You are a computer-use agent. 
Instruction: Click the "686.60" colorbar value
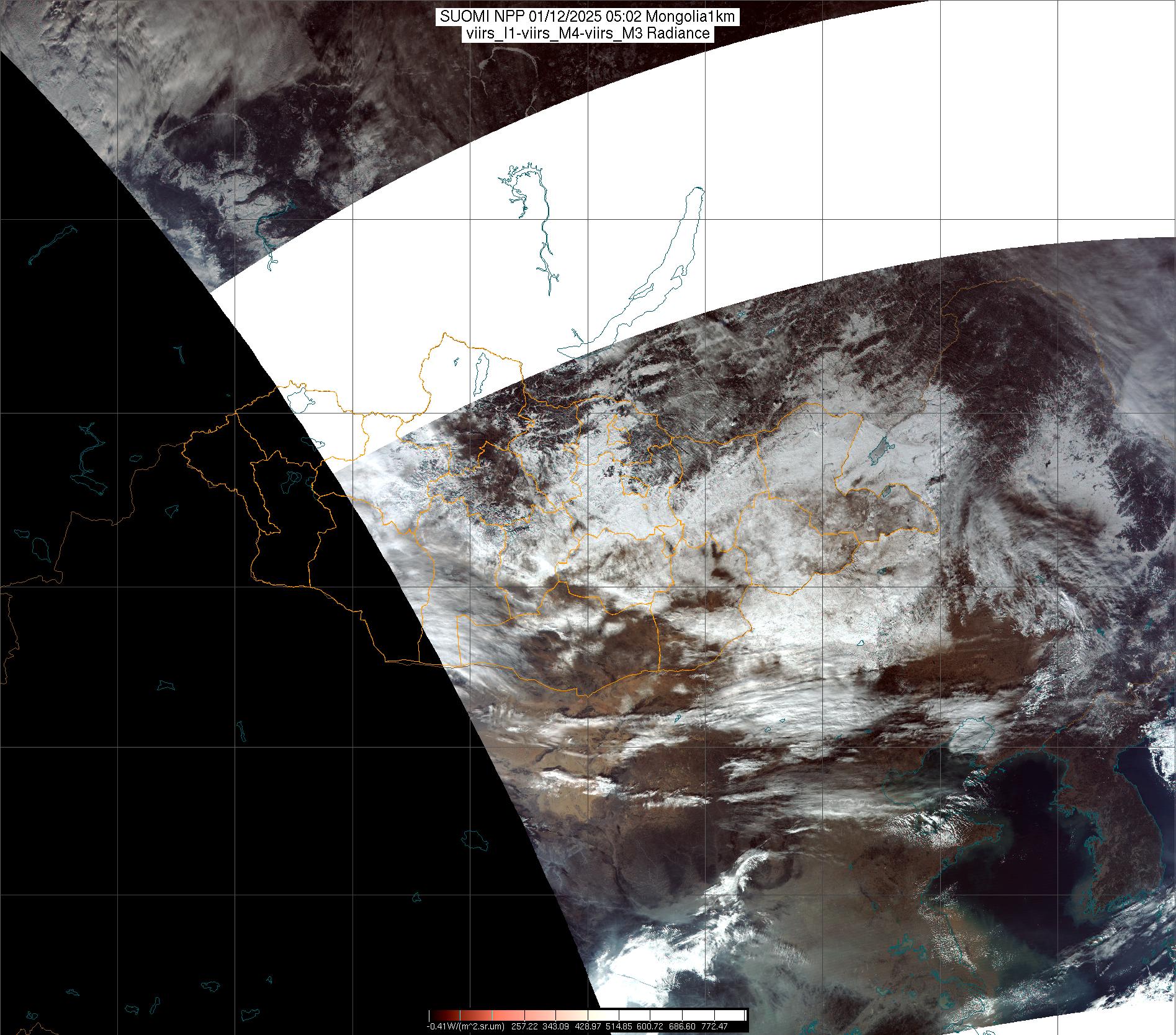pyautogui.click(x=683, y=1026)
